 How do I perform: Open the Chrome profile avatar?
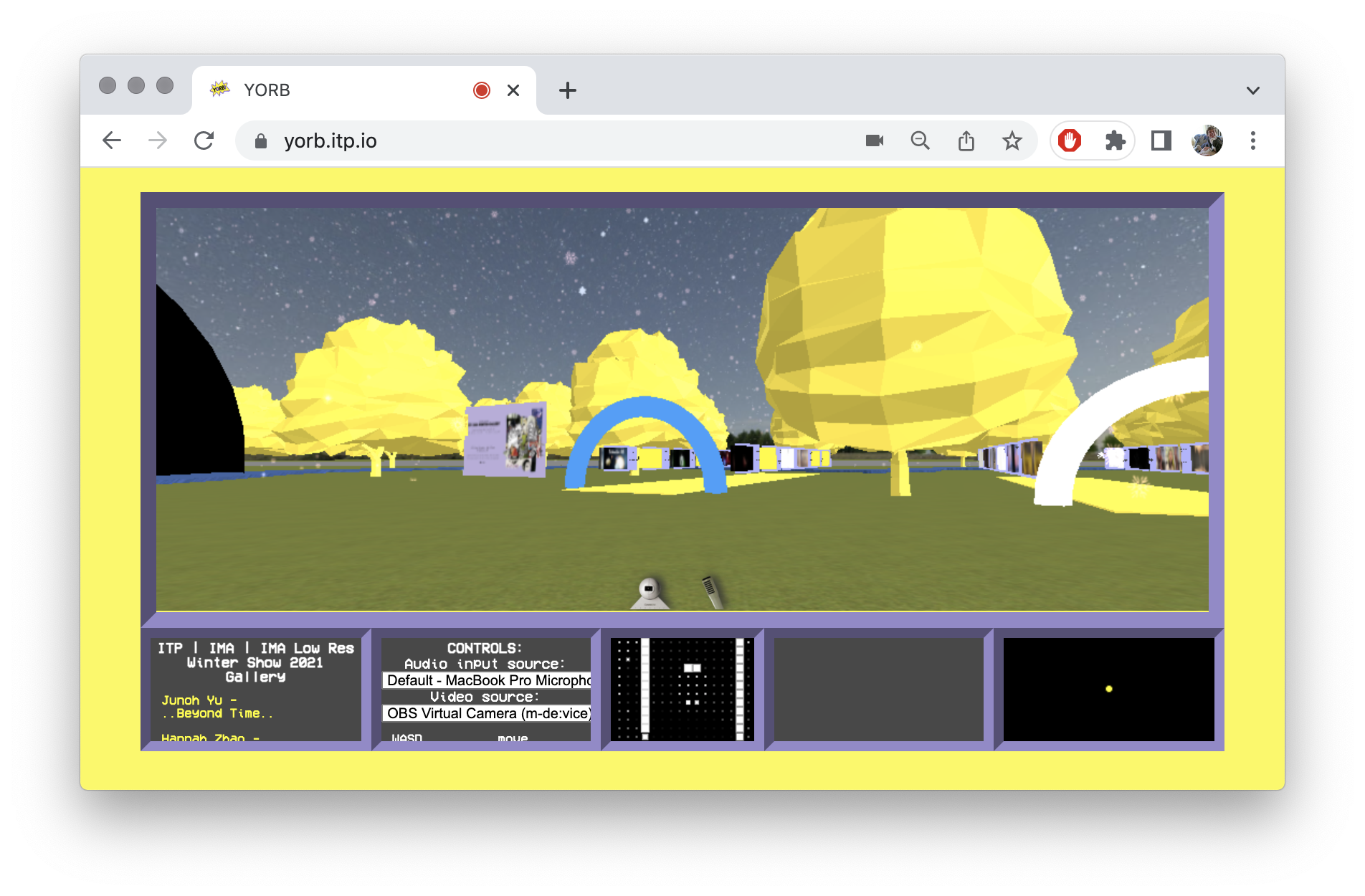[1207, 140]
